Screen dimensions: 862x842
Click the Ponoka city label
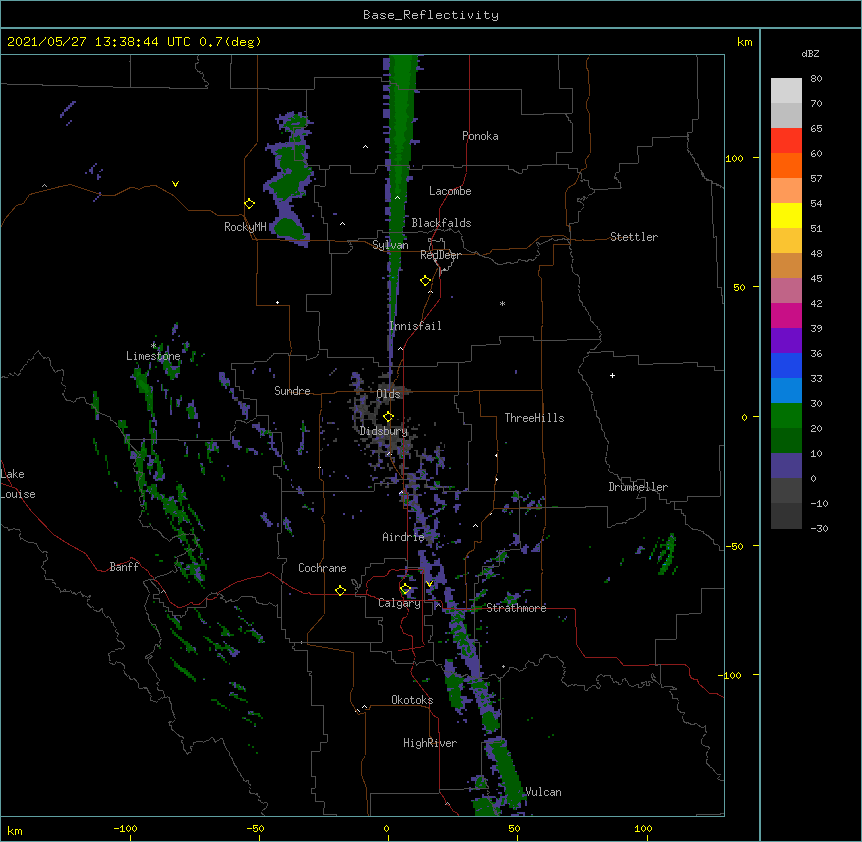click(480, 136)
